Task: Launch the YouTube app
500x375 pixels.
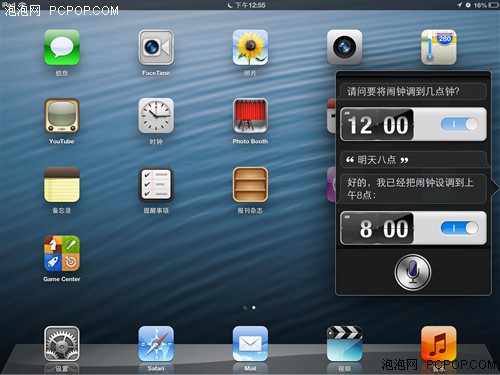Action: point(62,116)
